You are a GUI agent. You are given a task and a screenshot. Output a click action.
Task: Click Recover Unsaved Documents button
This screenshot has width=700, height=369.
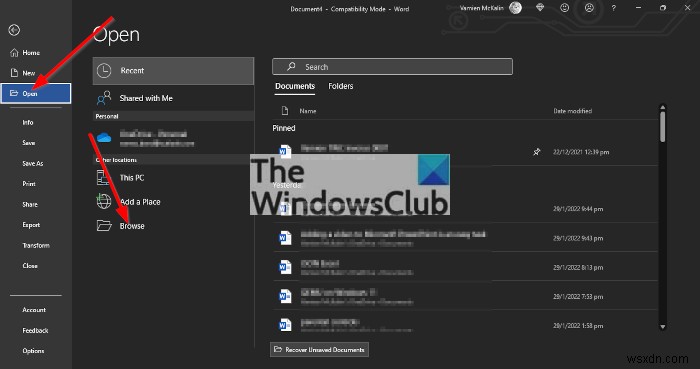coord(319,349)
